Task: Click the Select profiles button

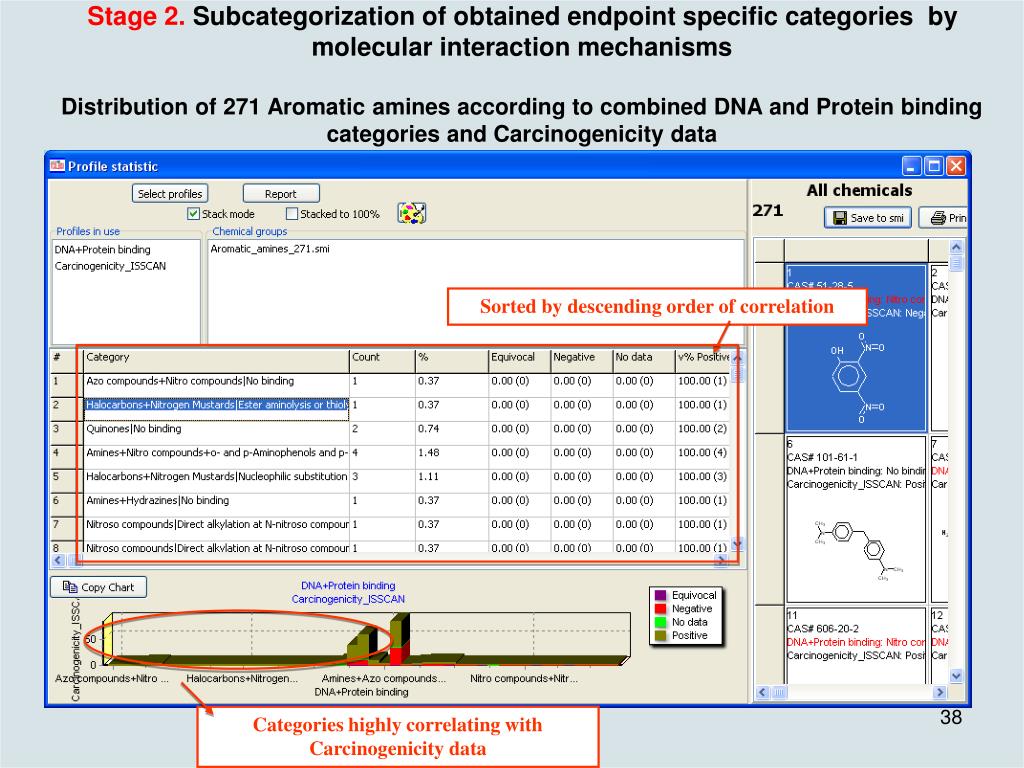Action: click(170, 194)
